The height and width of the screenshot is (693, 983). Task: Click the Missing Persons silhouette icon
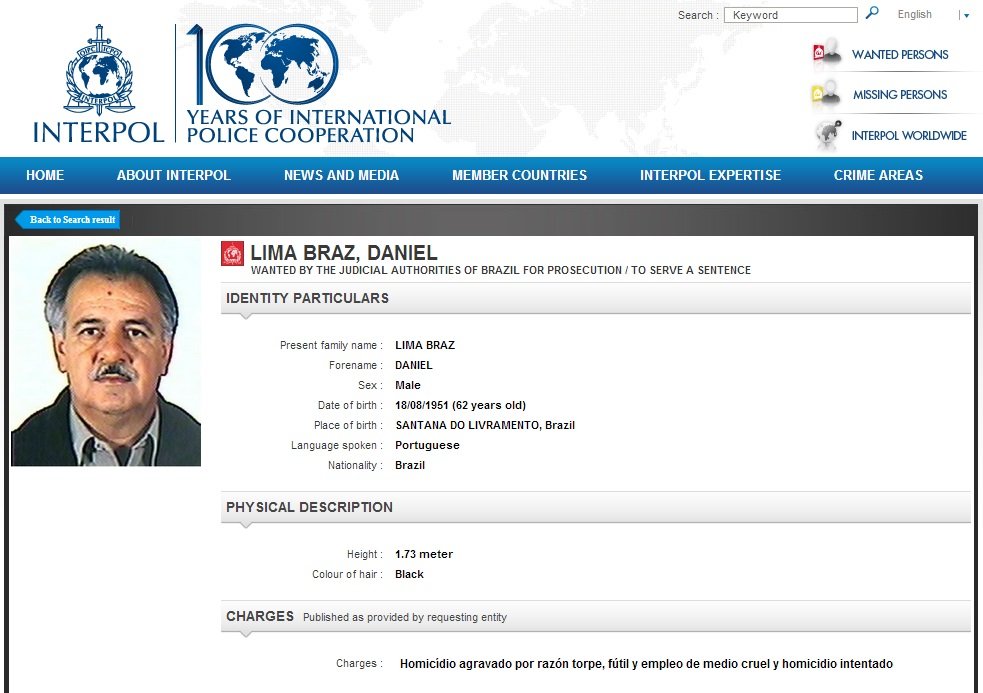(x=826, y=94)
